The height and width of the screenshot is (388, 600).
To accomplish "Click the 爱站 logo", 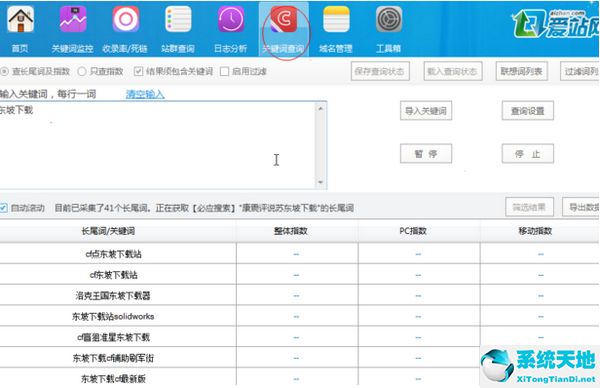I will pyautogui.click(x=556, y=24).
